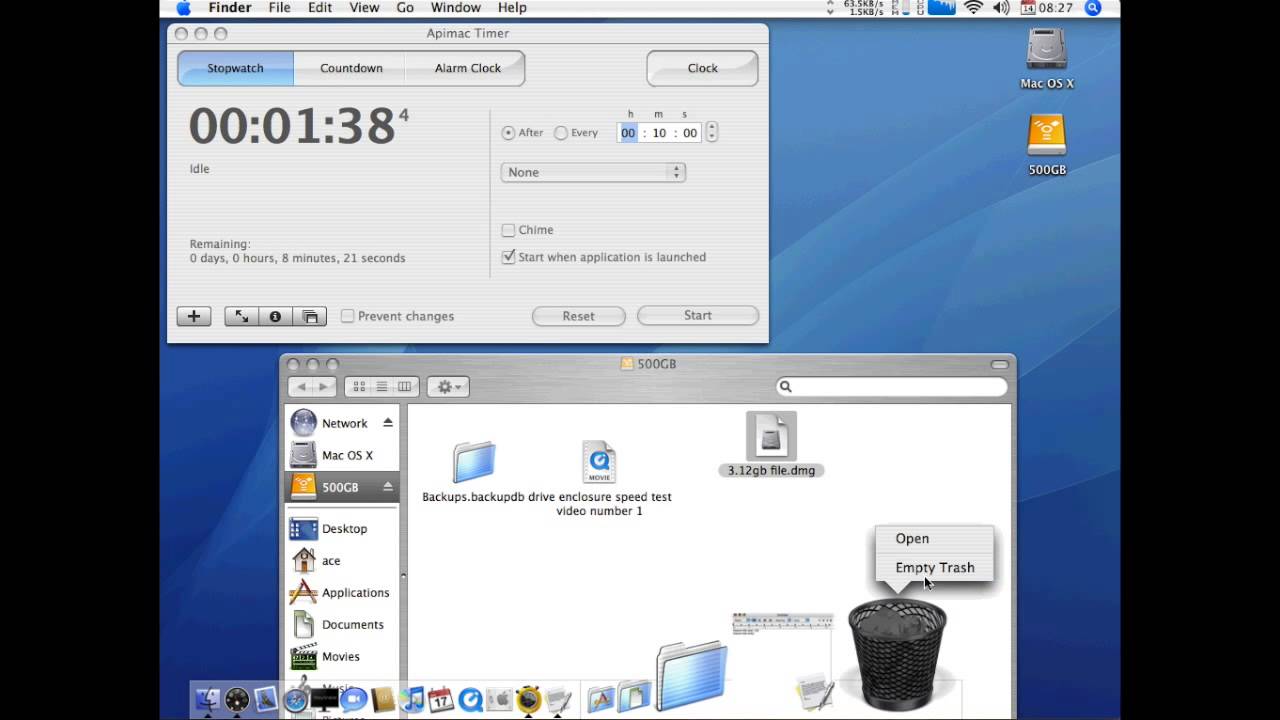The image size is (1280, 720).
Task: Click the Mac OS X drive on desktop
Action: [1047, 49]
